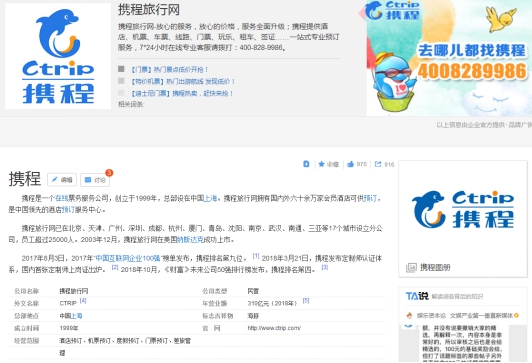
Task: Click the pencil icon in the 编辑 button
Action: 54,180
